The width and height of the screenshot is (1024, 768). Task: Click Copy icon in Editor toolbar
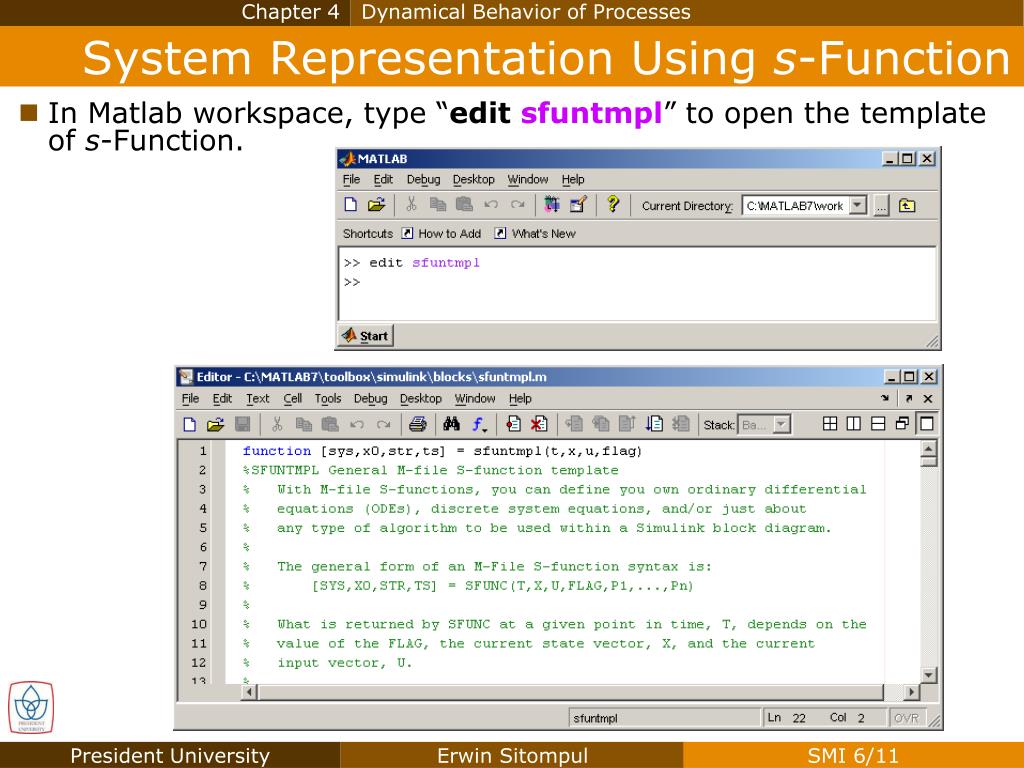coord(304,424)
